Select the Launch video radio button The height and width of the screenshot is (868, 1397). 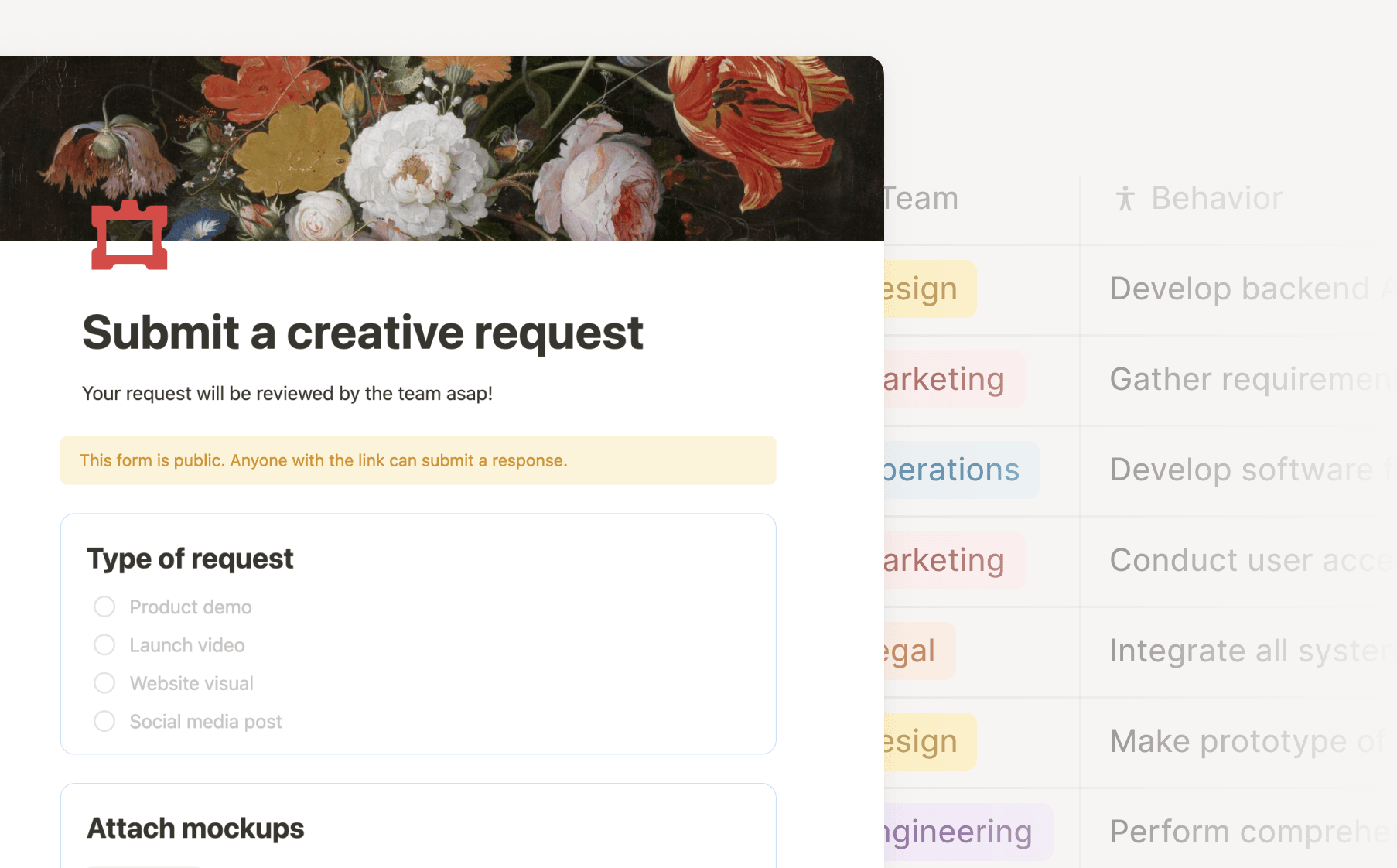(104, 644)
